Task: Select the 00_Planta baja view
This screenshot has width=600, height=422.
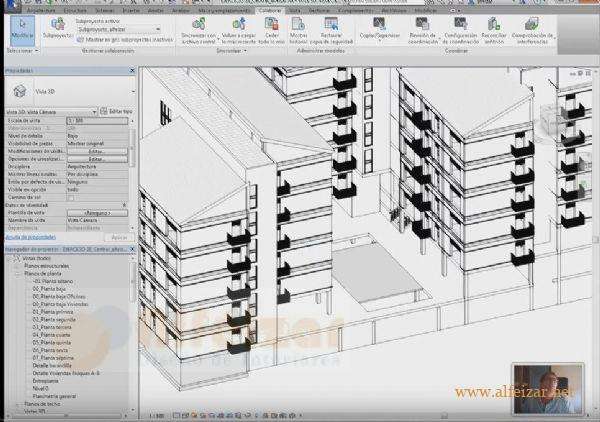Action: point(49,289)
